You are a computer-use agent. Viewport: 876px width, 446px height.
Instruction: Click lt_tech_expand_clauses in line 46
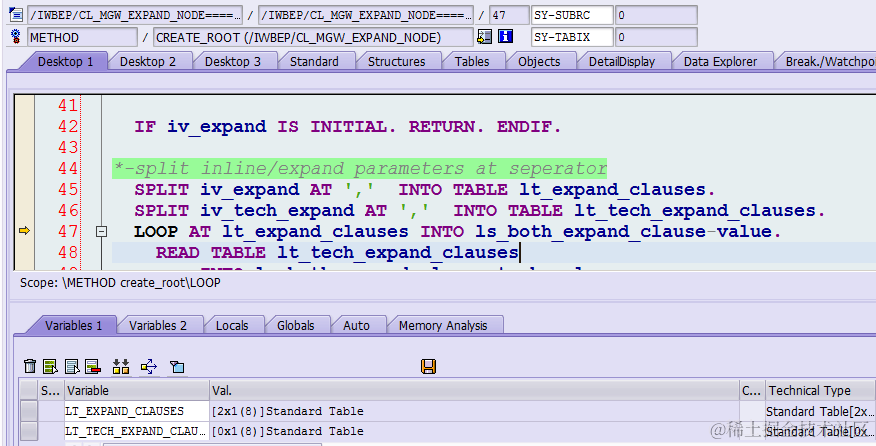pyautogui.click(x=694, y=211)
